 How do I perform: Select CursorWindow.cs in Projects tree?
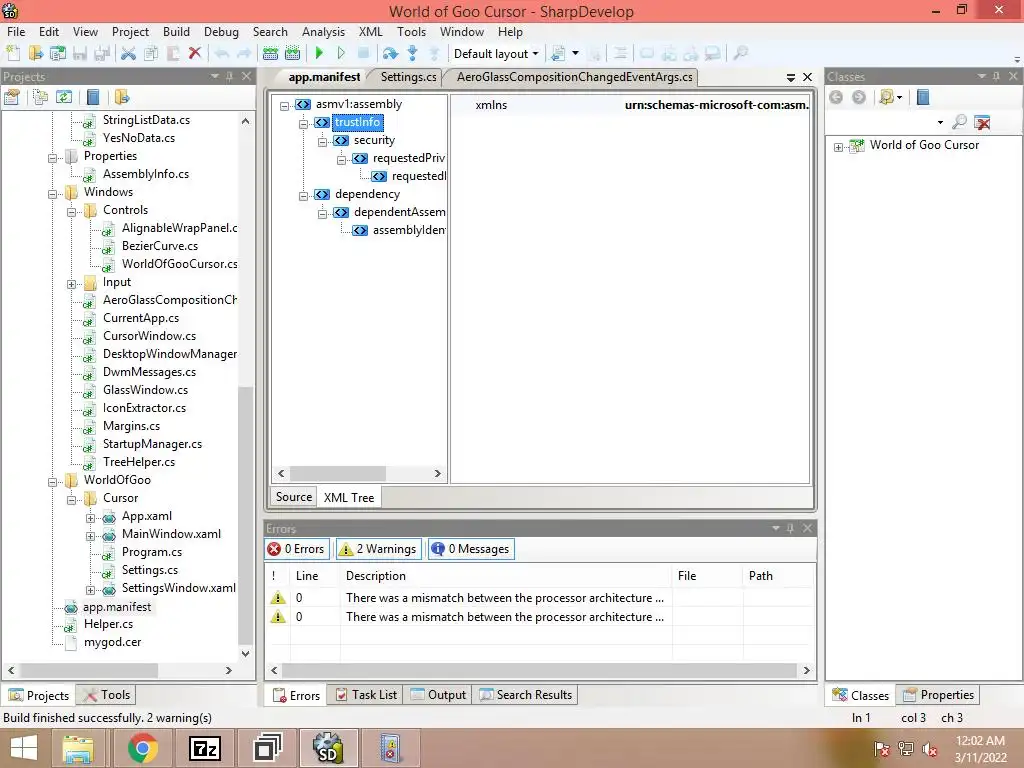150,336
